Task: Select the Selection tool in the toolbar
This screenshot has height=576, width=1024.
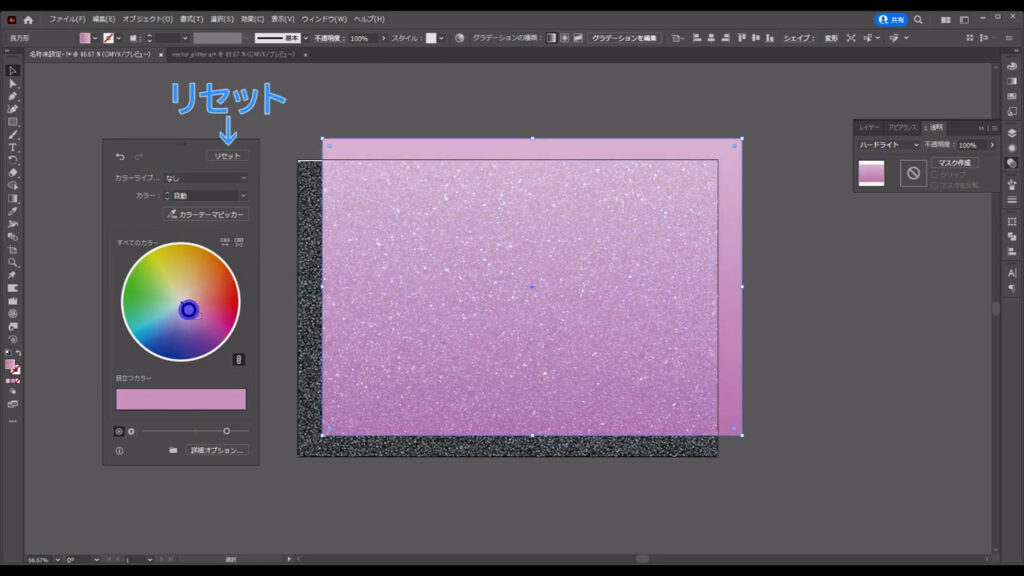Action: [x=12, y=68]
